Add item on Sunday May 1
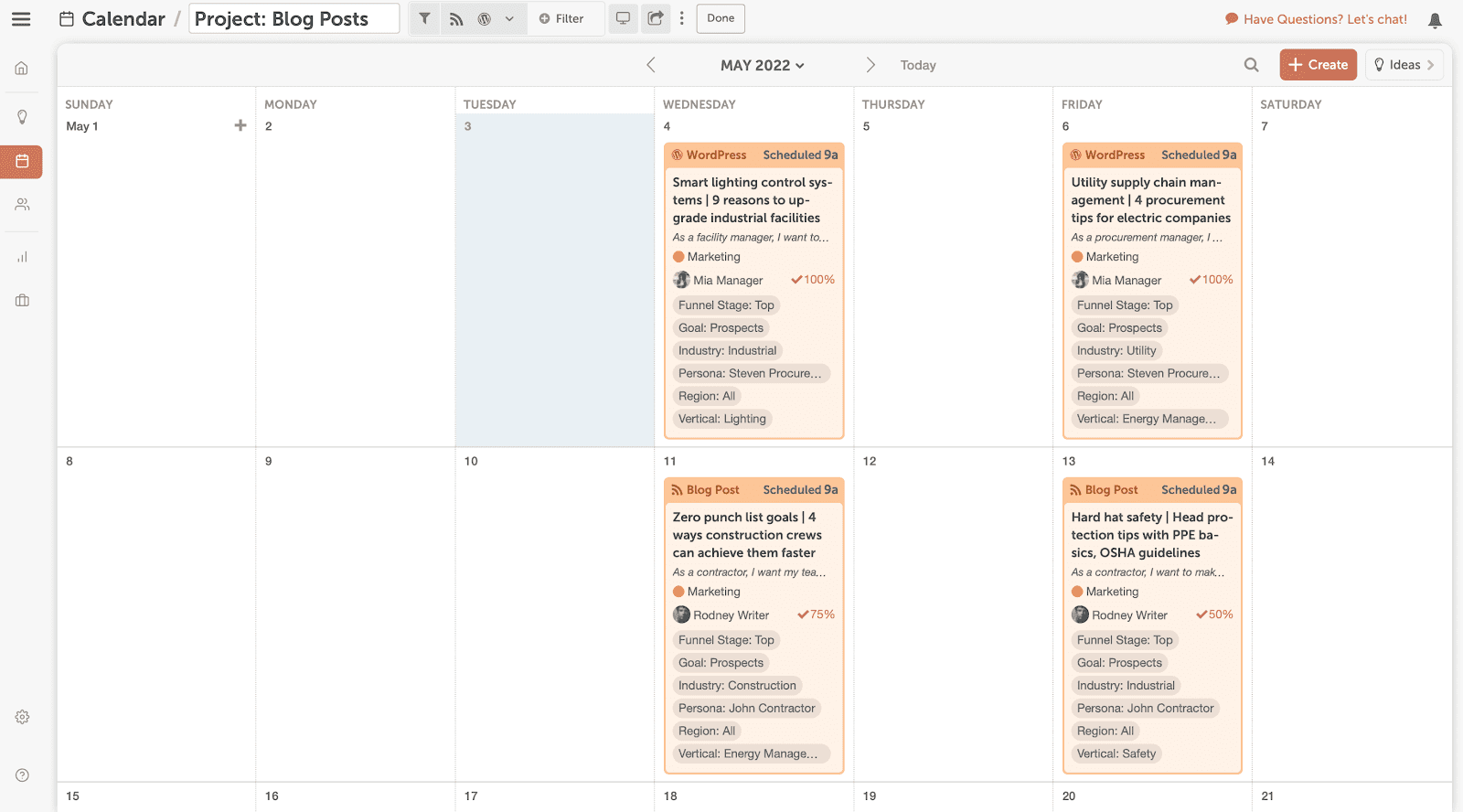 tap(240, 125)
